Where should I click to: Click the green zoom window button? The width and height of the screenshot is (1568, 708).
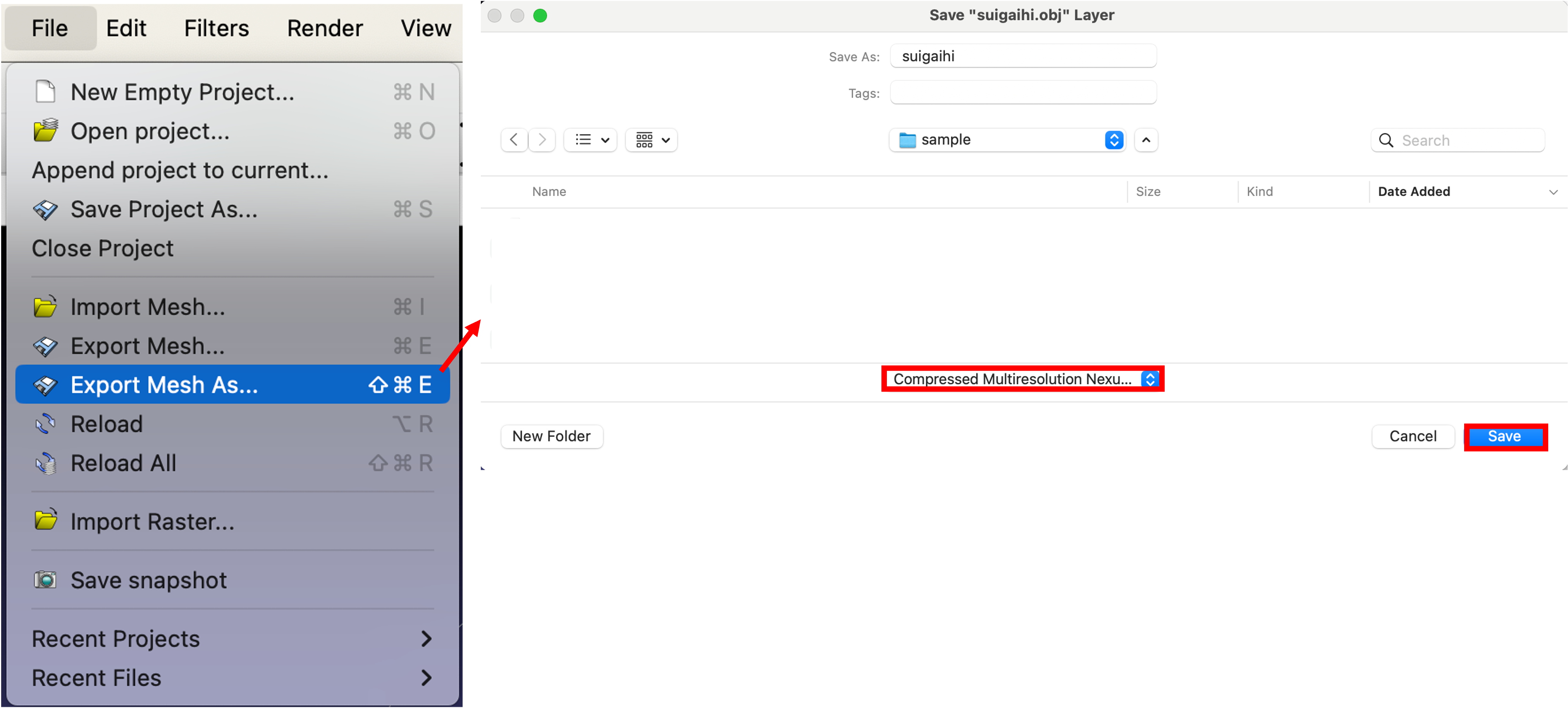540,16
